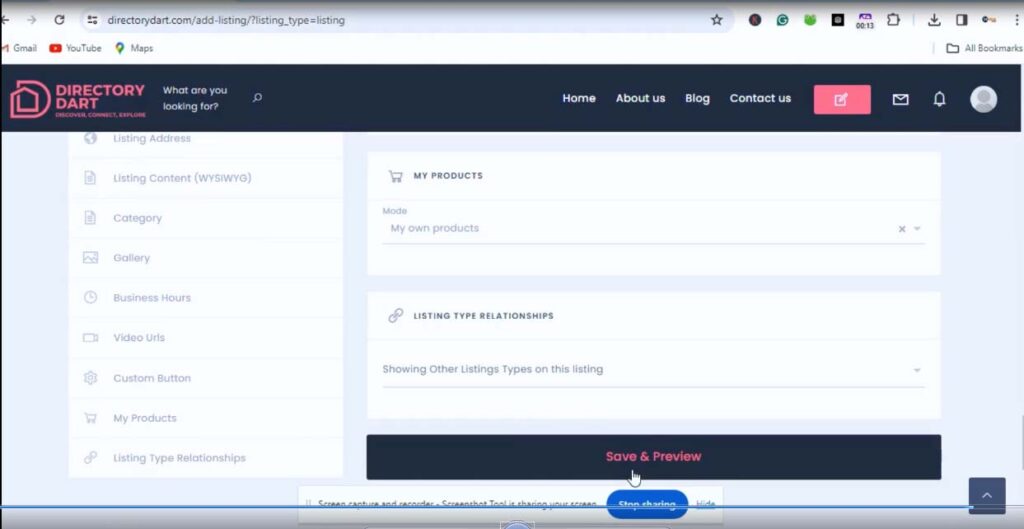The width and height of the screenshot is (1024, 529).
Task: Go forward in browser history
Action: pos(31,20)
